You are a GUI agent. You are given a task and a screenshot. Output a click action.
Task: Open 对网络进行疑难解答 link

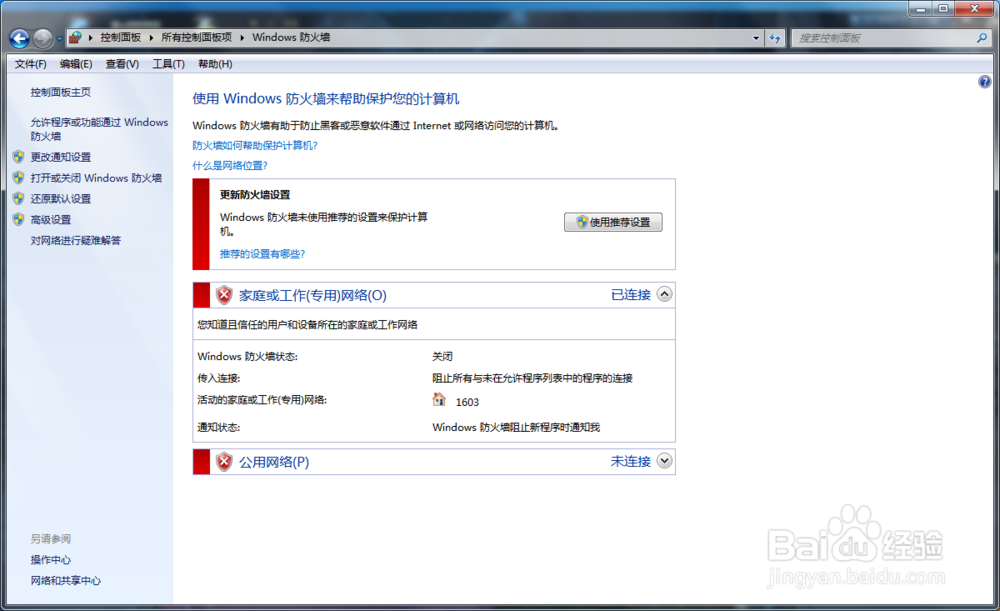click(x=75, y=240)
